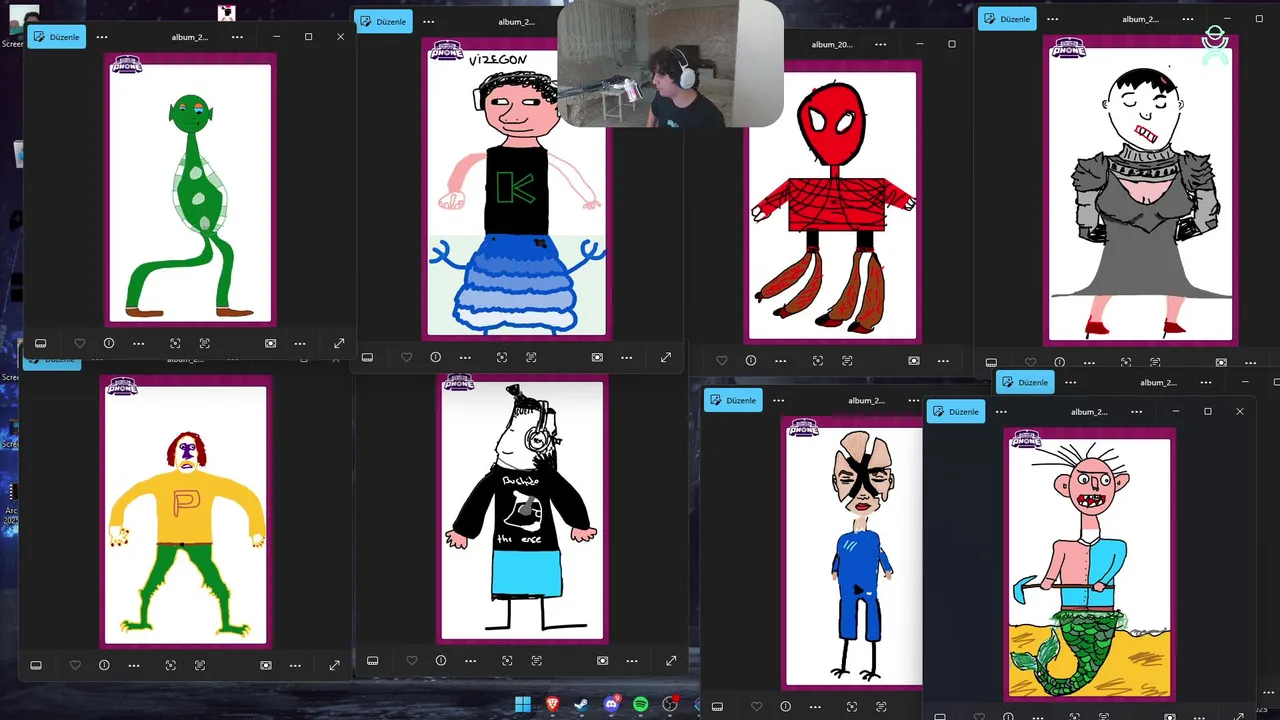Open more options beside full-screen arrow, green alien window
The image size is (1280, 720).
(x=299, y=343)
